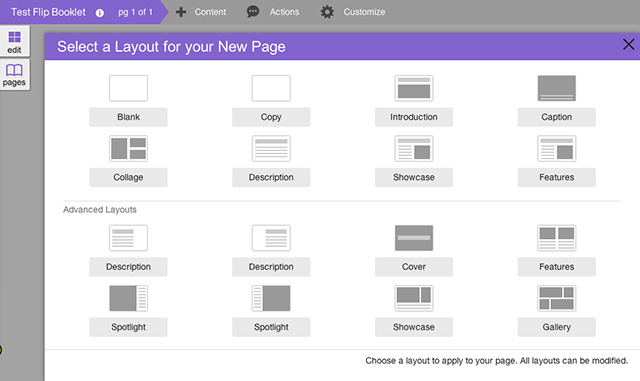The width and height of the screenshot is (640, 381).
Task: Click the Features button below Caption
Action: (x=557, y=178)
